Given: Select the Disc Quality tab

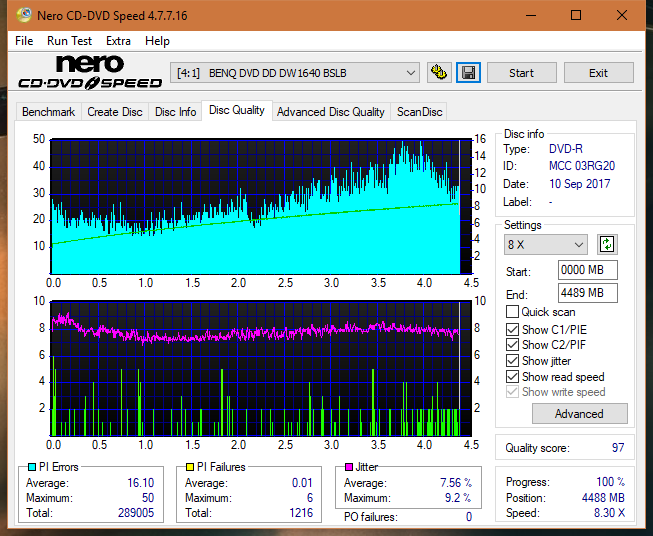Looking at the screenshot, I should (237, 110).
